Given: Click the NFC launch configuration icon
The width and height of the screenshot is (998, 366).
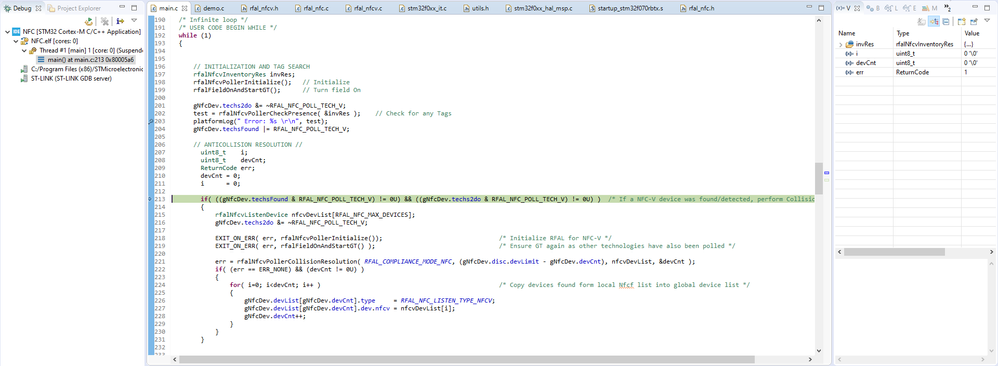Looking at the screenshot, I should tap(17, 32).
